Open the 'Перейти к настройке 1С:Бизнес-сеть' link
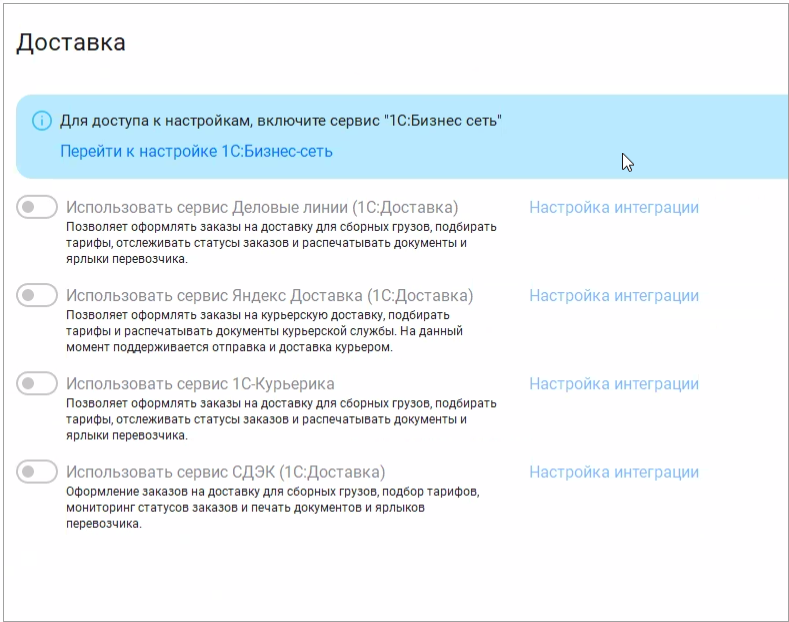This screenshot has height=622, width=789. tap(196, 151)
